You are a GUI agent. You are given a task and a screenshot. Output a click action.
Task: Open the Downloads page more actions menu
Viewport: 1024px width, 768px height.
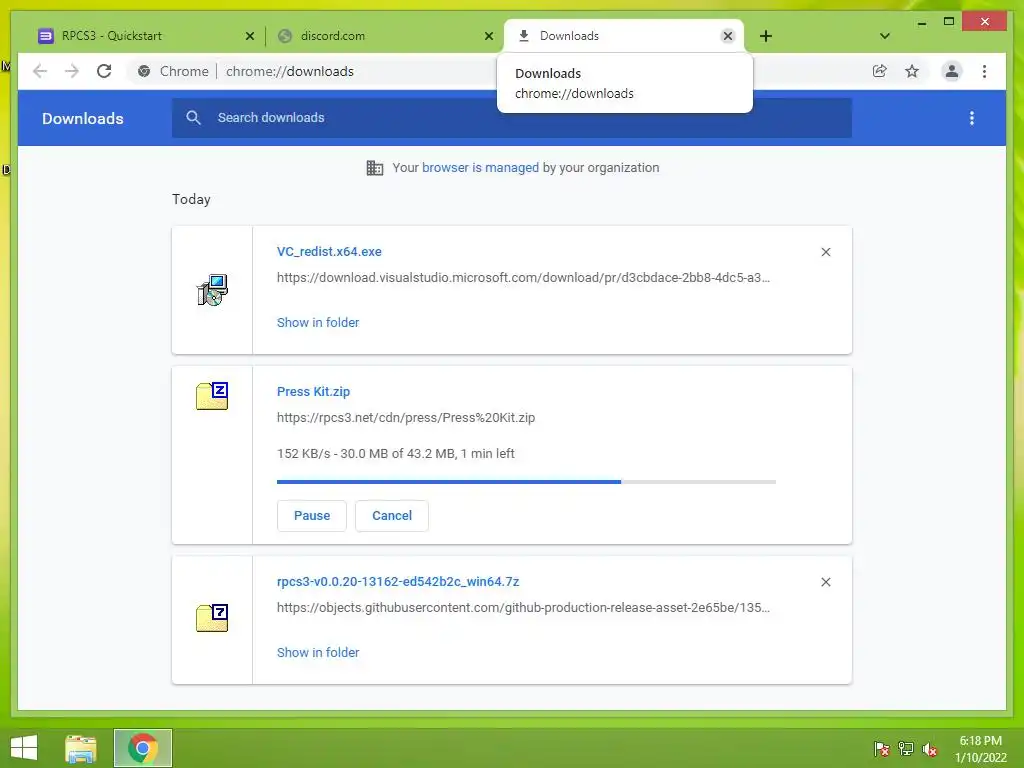(972, 118)
